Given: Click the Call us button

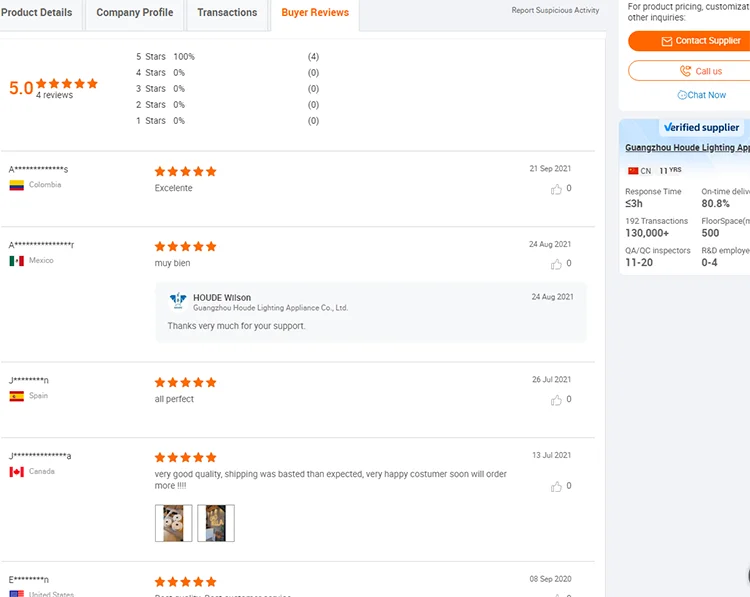Looking at the screenshot, I should [689, 71].
